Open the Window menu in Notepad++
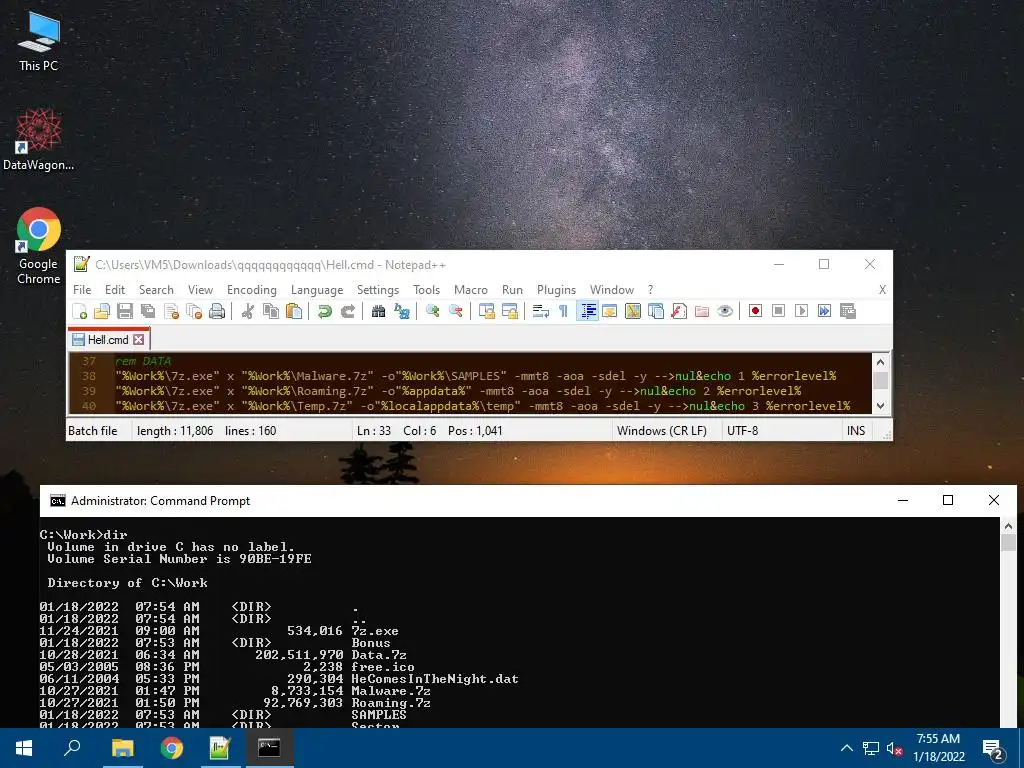The width and height of the screenshot is (1024, 768). (x=612, y=290)
